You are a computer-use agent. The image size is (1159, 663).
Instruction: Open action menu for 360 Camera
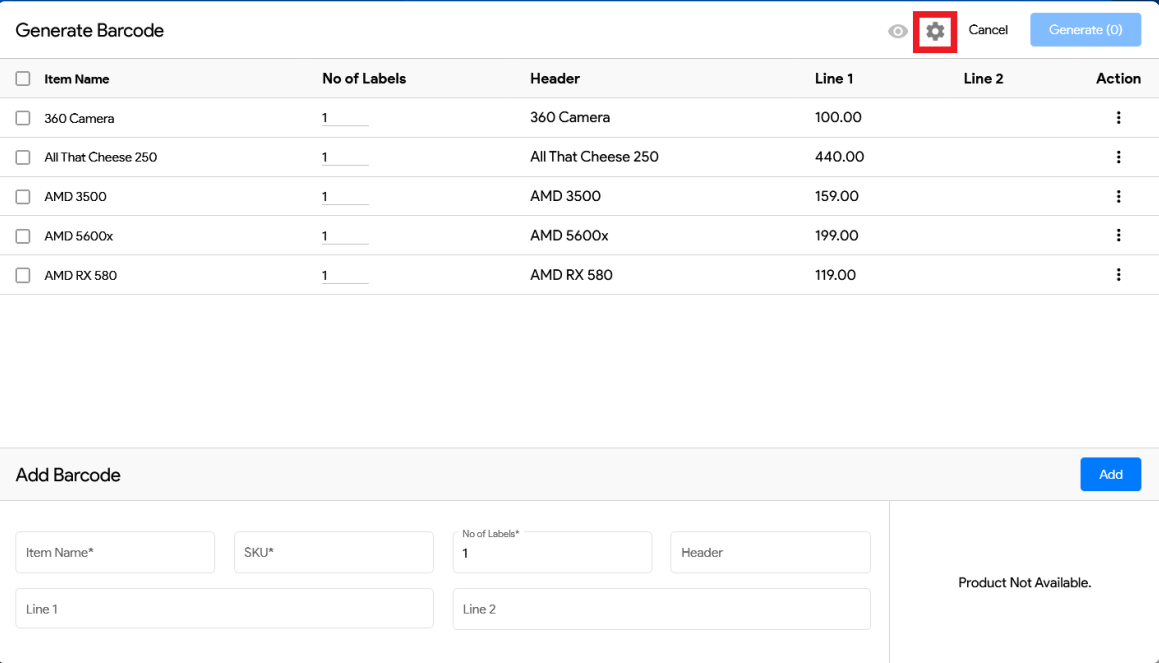(1118, 118)
